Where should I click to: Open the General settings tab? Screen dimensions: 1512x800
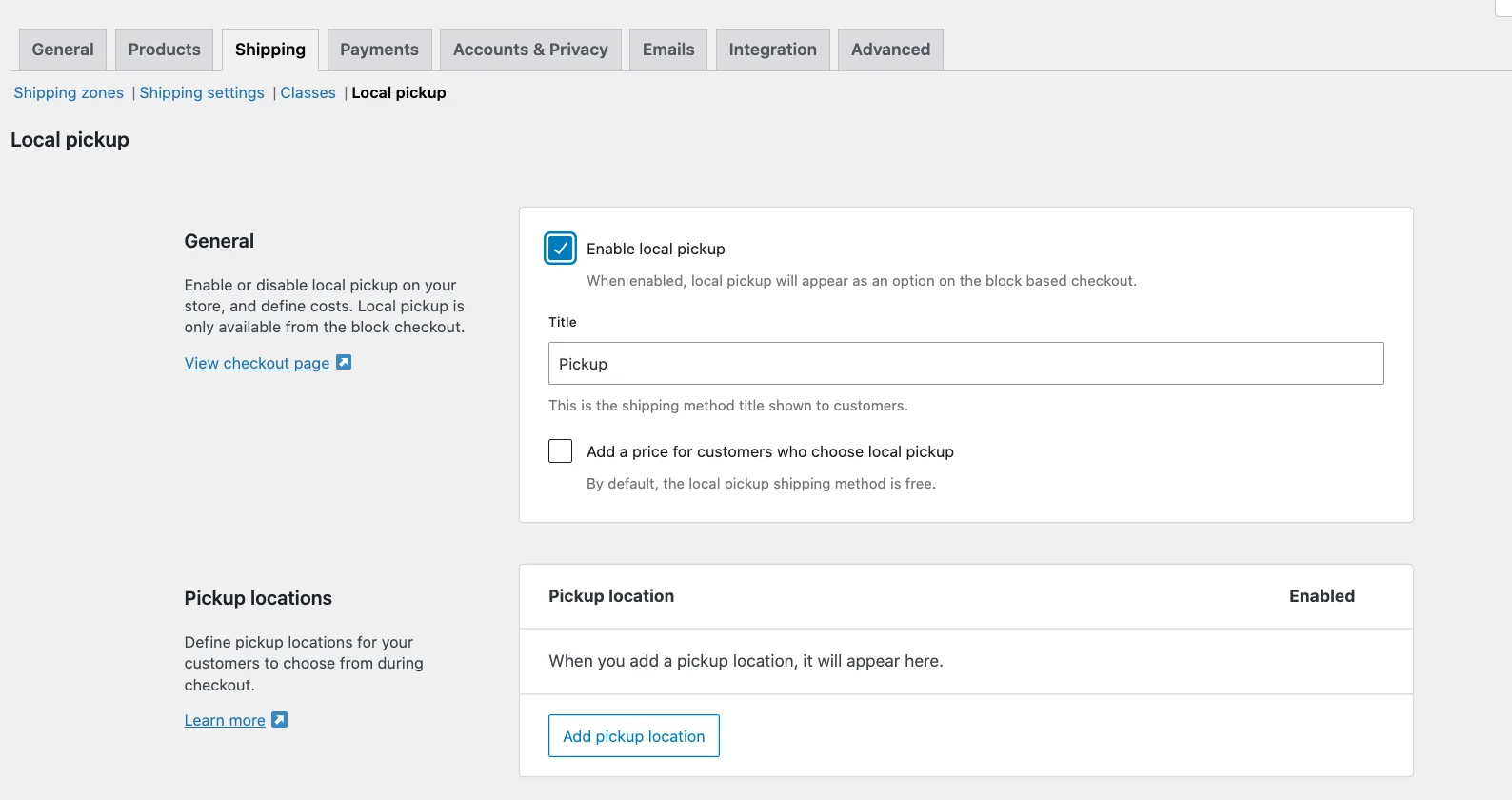(63, 50)
